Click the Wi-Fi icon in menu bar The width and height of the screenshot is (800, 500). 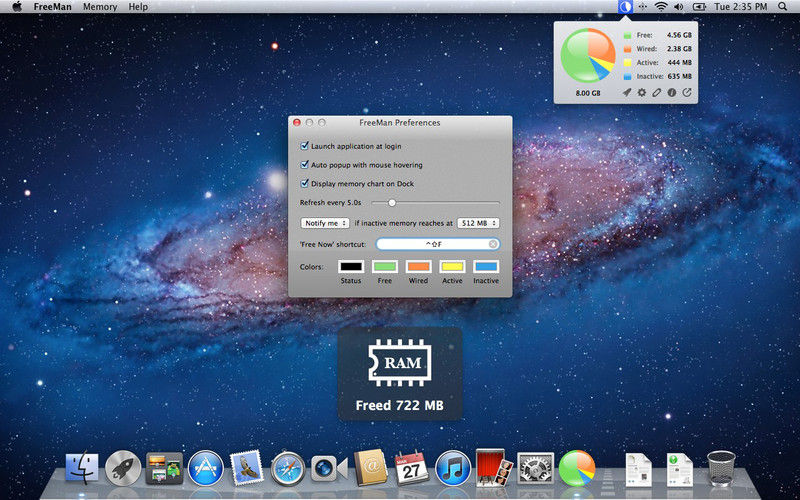661,7
